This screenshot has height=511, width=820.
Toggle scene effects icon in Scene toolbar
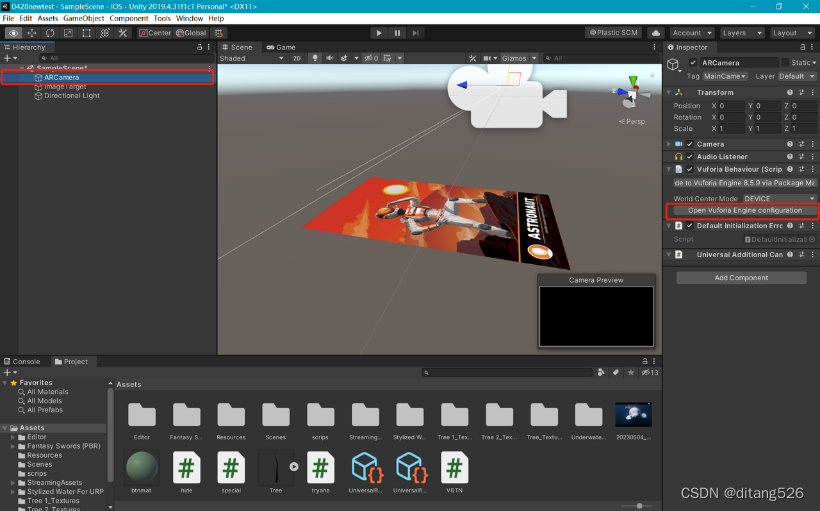coord(344,58)
